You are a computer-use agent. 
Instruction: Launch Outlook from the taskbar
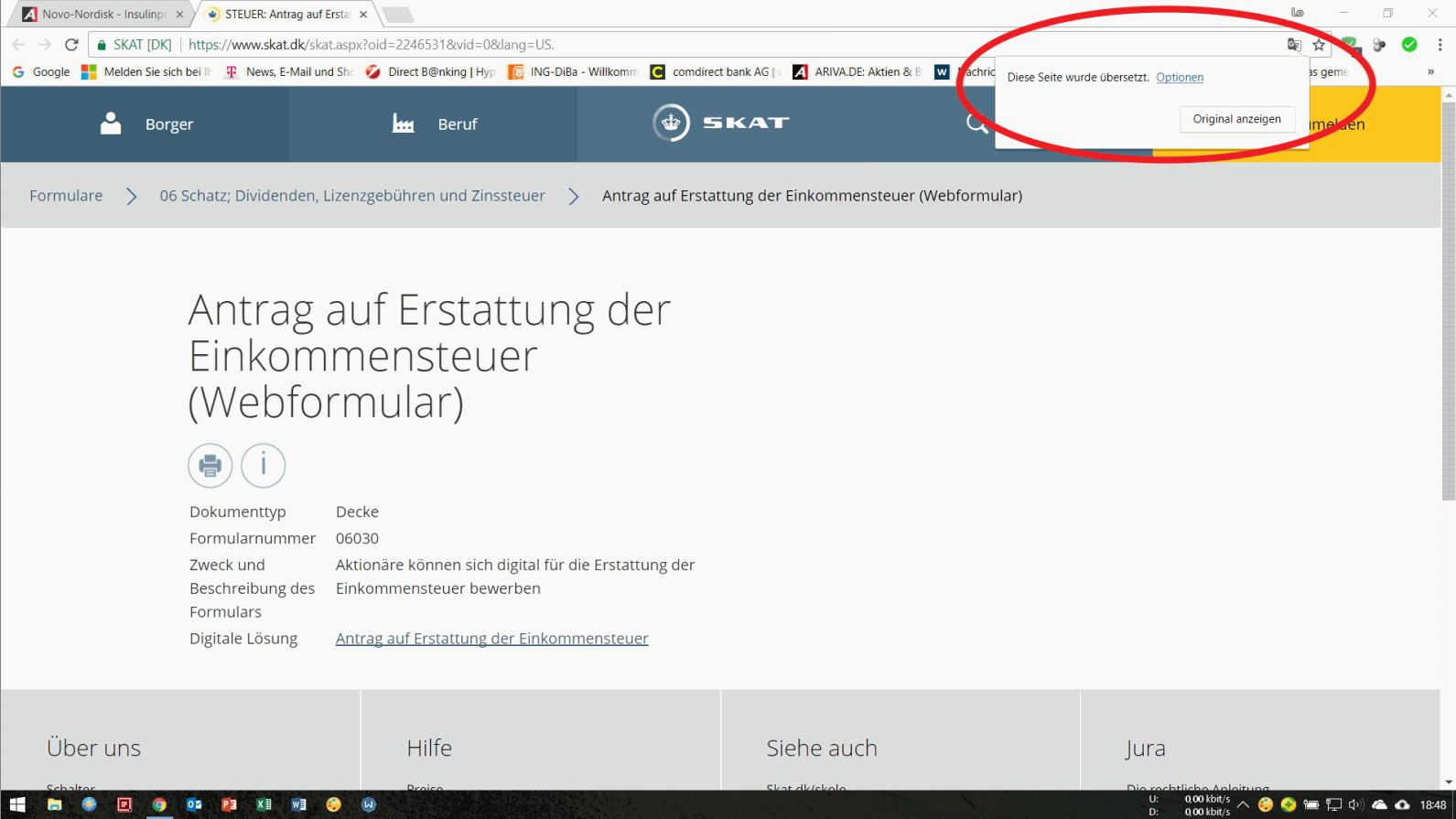pyautogui.click(x=194, y=804)
